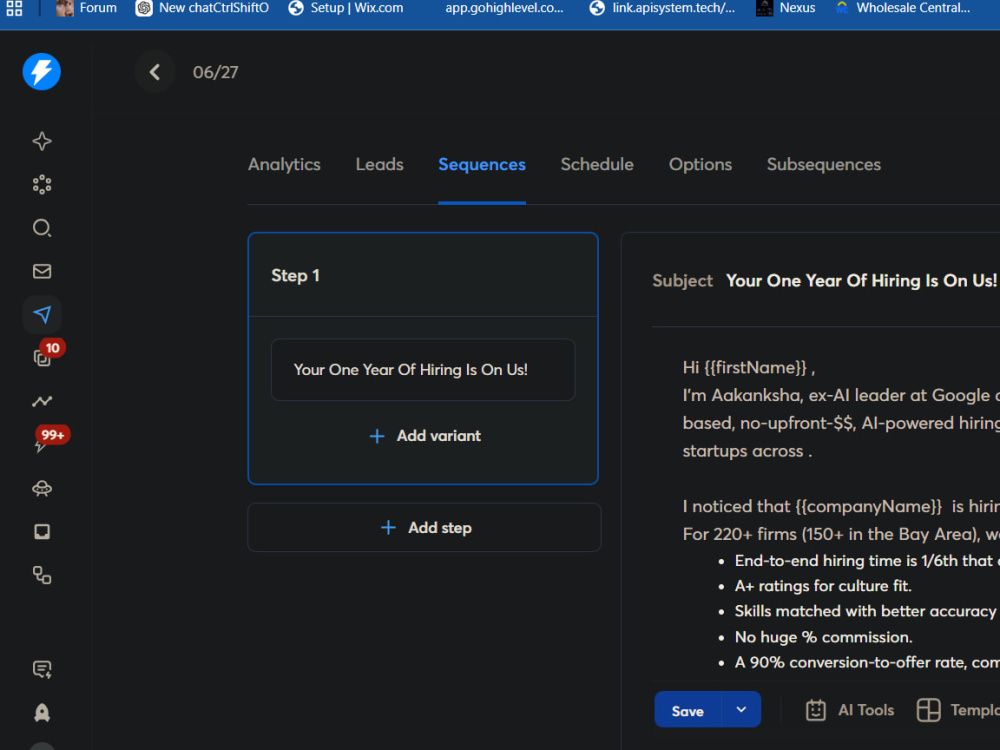Click the 'A 90% conversion-to-offer rate' bullet
The width and height of the screenshot is (1000, 750).
[867, 662]
